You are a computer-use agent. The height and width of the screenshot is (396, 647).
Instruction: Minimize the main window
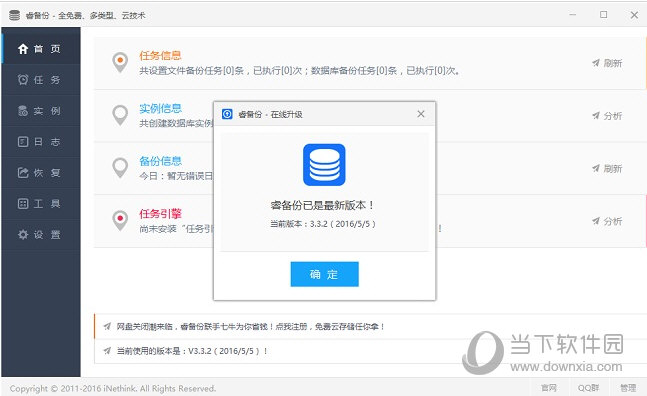click(573, 15)
